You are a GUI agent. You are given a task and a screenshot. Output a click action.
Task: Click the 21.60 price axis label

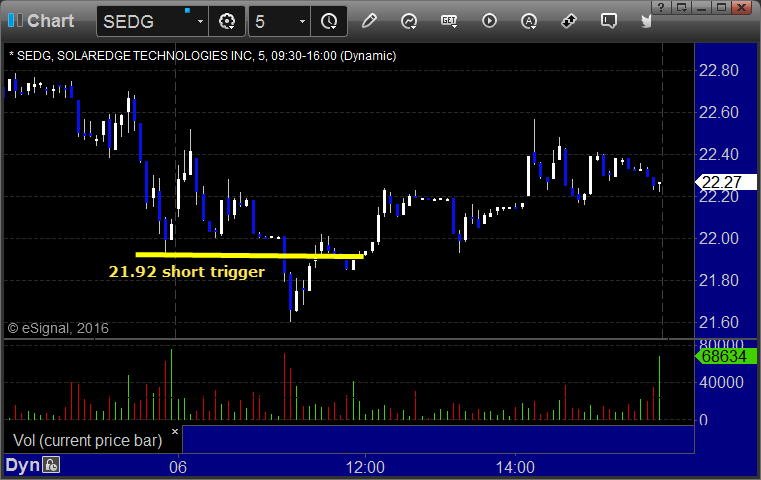tap(718, 322)
